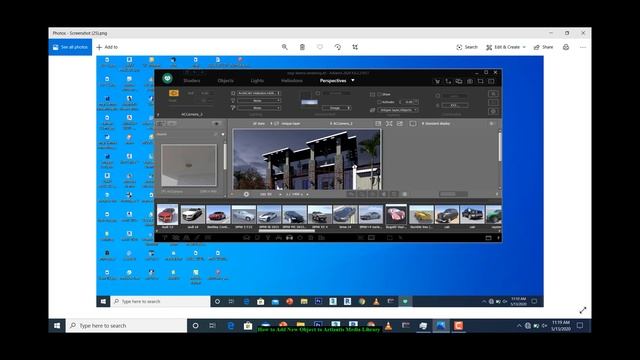Click the fit-to-window arrows icon above preview
640x360 pixels.
389,123
